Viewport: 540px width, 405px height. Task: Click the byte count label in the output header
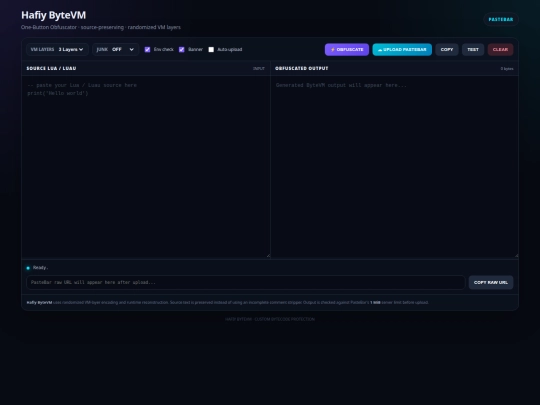tap(507, 69)
